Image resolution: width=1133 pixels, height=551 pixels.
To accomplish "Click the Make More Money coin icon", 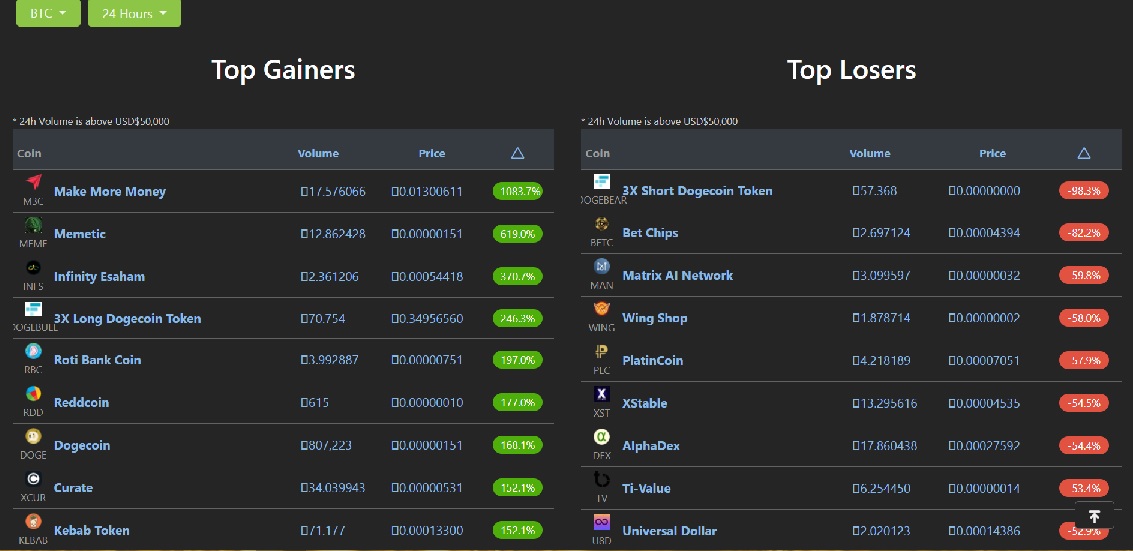I will [x=33, y=182].
